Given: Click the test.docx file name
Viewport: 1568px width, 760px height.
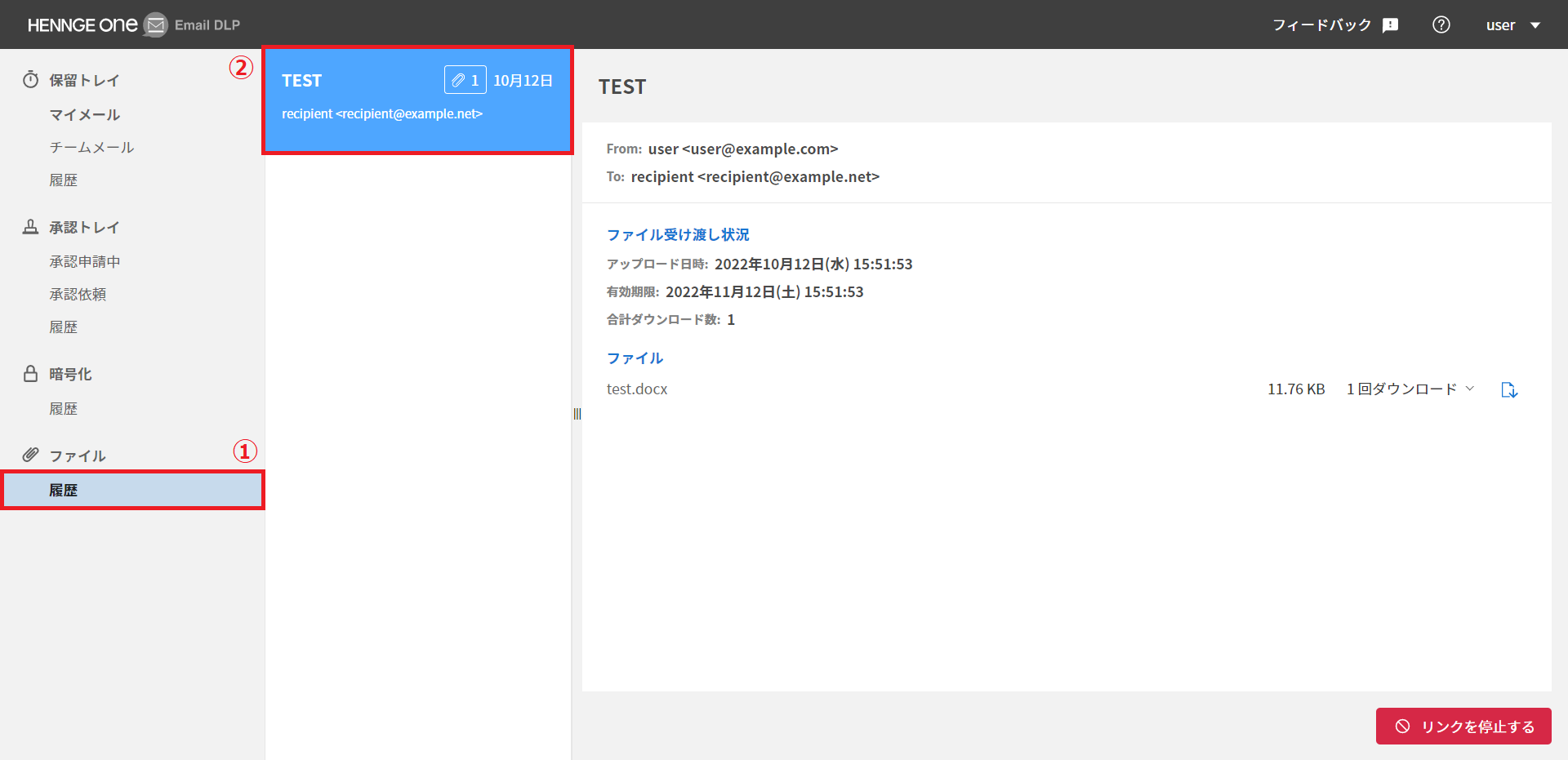Looking at the screenshot, I should [x=637, y=389].
